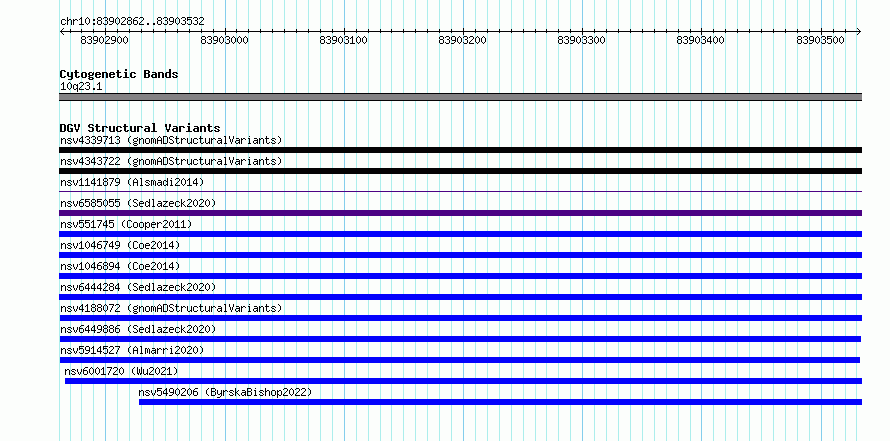Click the Cytogenetic Bands track heading
The width and height of the screenshot is (890, 441).
click(x=119, y=74)
